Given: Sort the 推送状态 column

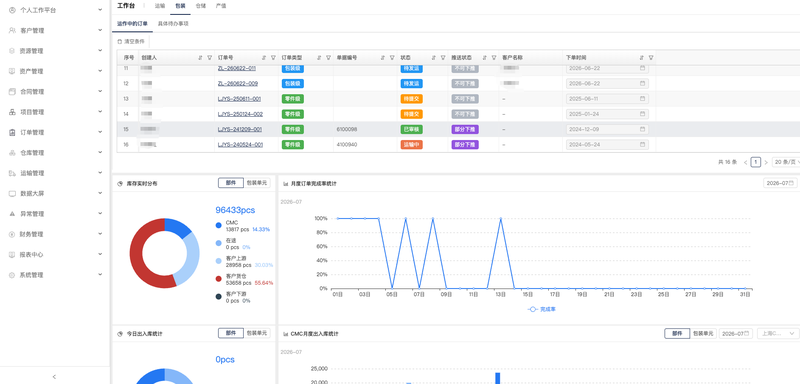Looking at the screenshot, I should [x=485, y=58].
